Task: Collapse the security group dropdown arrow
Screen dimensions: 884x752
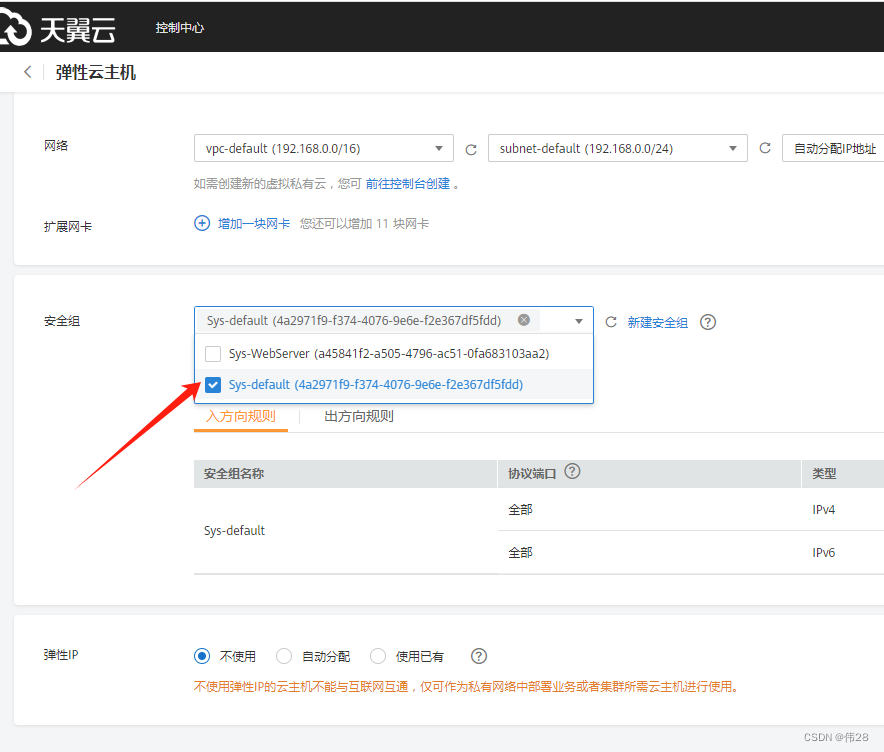Action: (x=579, y=321)
